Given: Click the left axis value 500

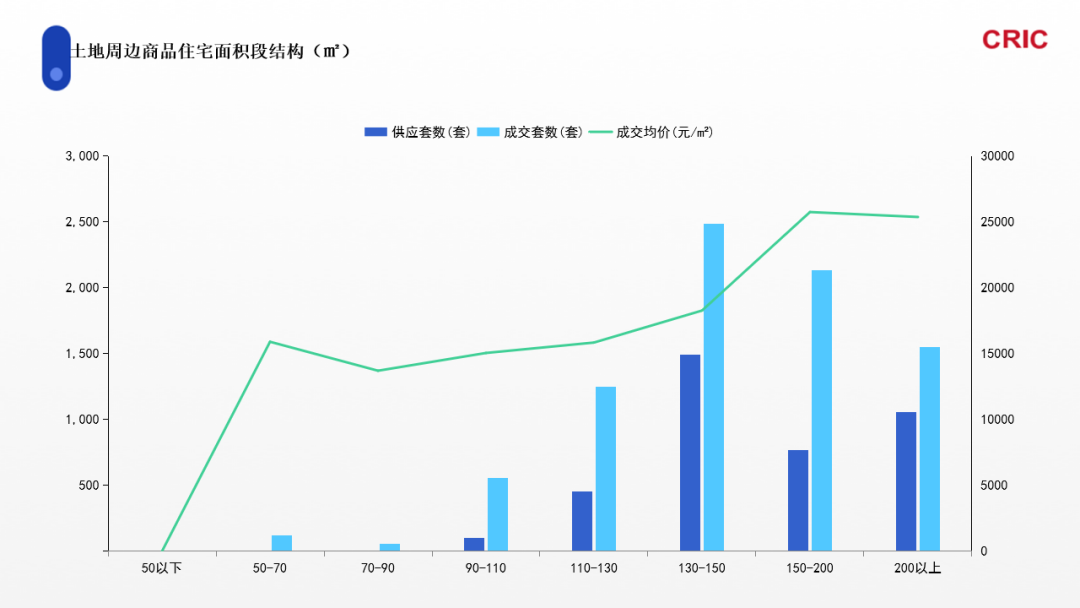Looking at the screenshot, I should [x=89, y=485].
